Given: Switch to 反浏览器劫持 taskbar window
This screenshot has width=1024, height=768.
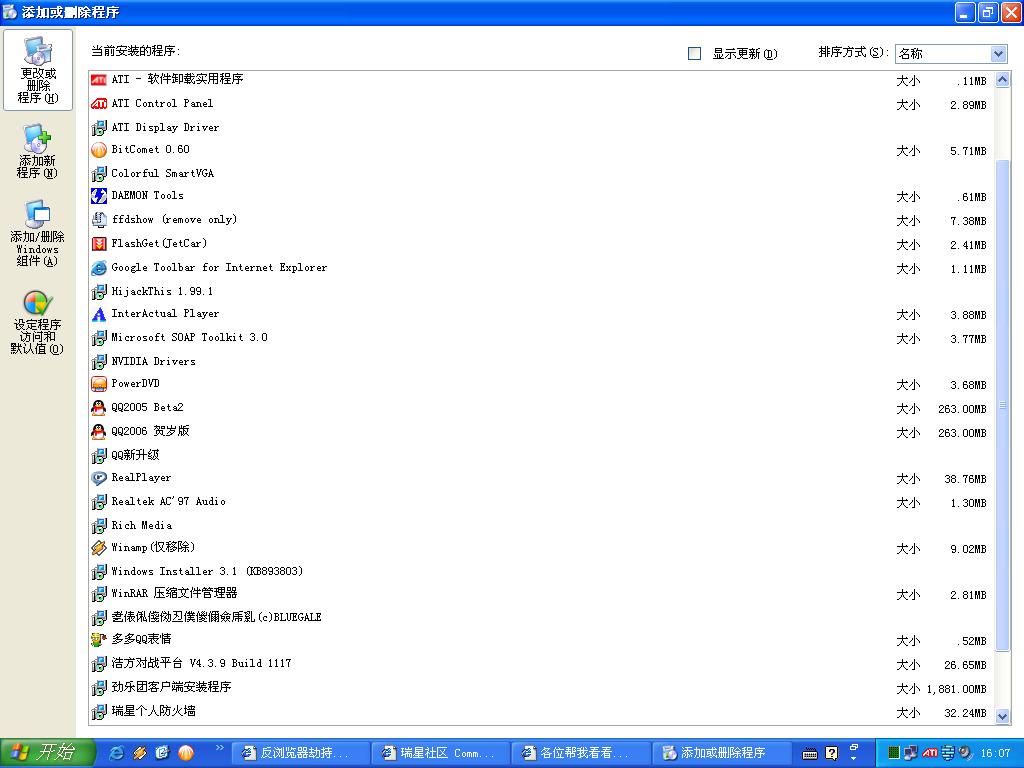Looking at the screenshot, I should [x=300, y=753].
